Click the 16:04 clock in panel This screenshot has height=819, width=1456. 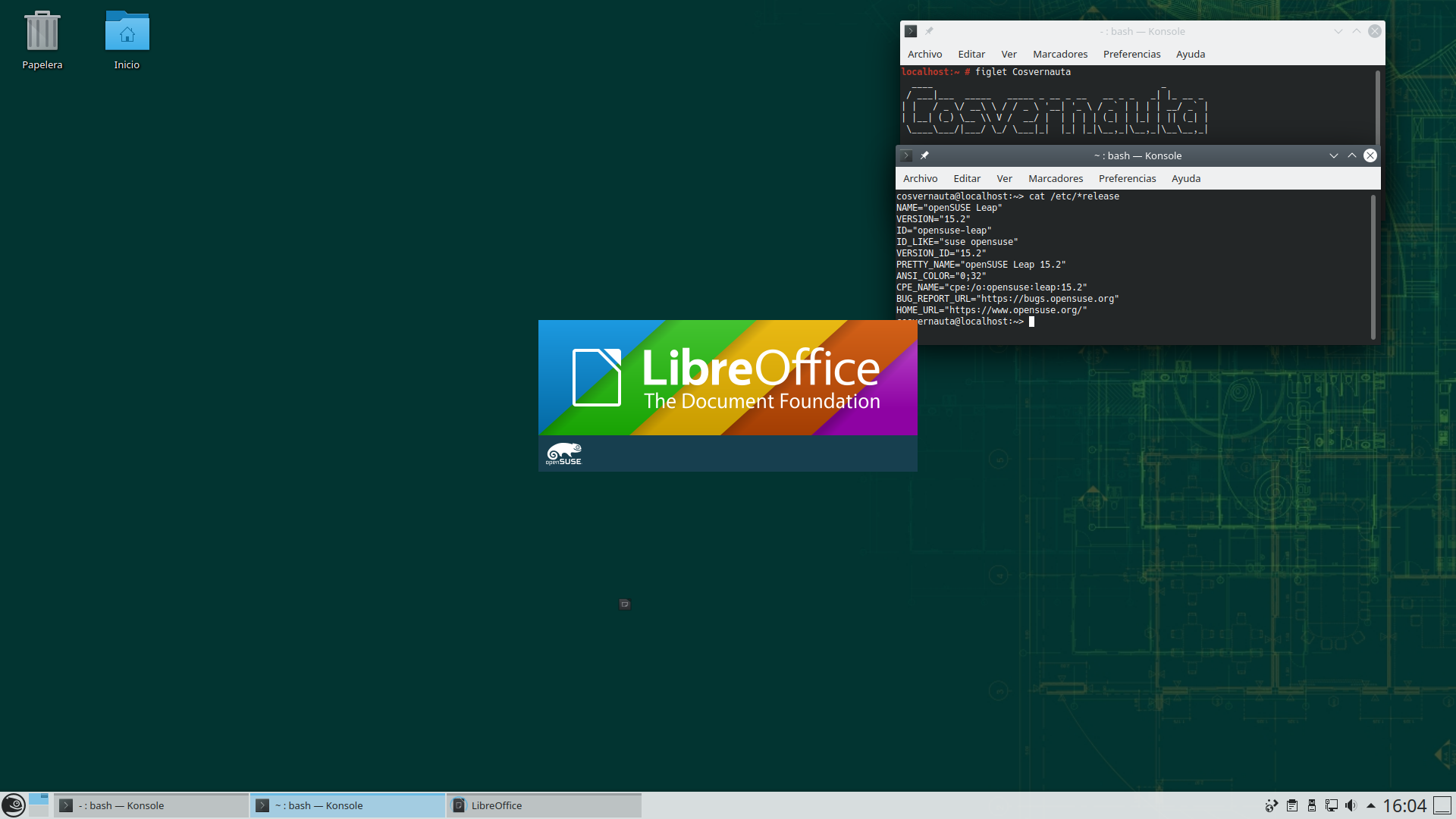(1404, 805)
